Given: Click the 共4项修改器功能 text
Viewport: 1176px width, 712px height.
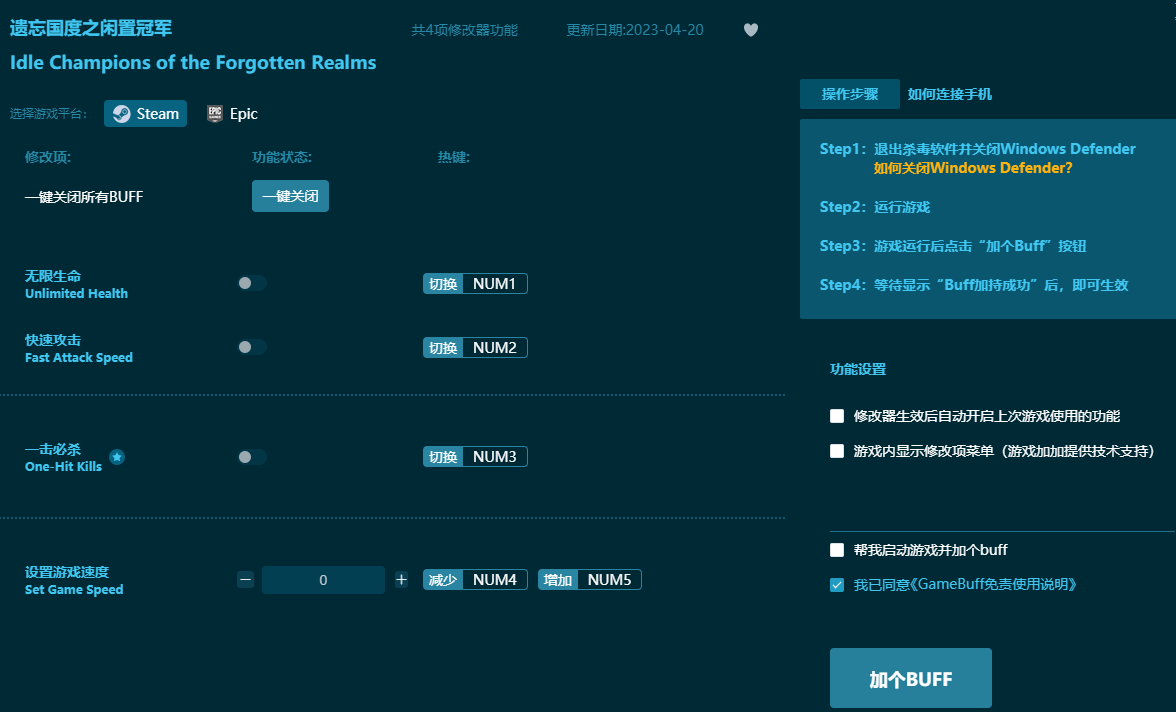Looking at the screenshot, I should pos(464,30).
